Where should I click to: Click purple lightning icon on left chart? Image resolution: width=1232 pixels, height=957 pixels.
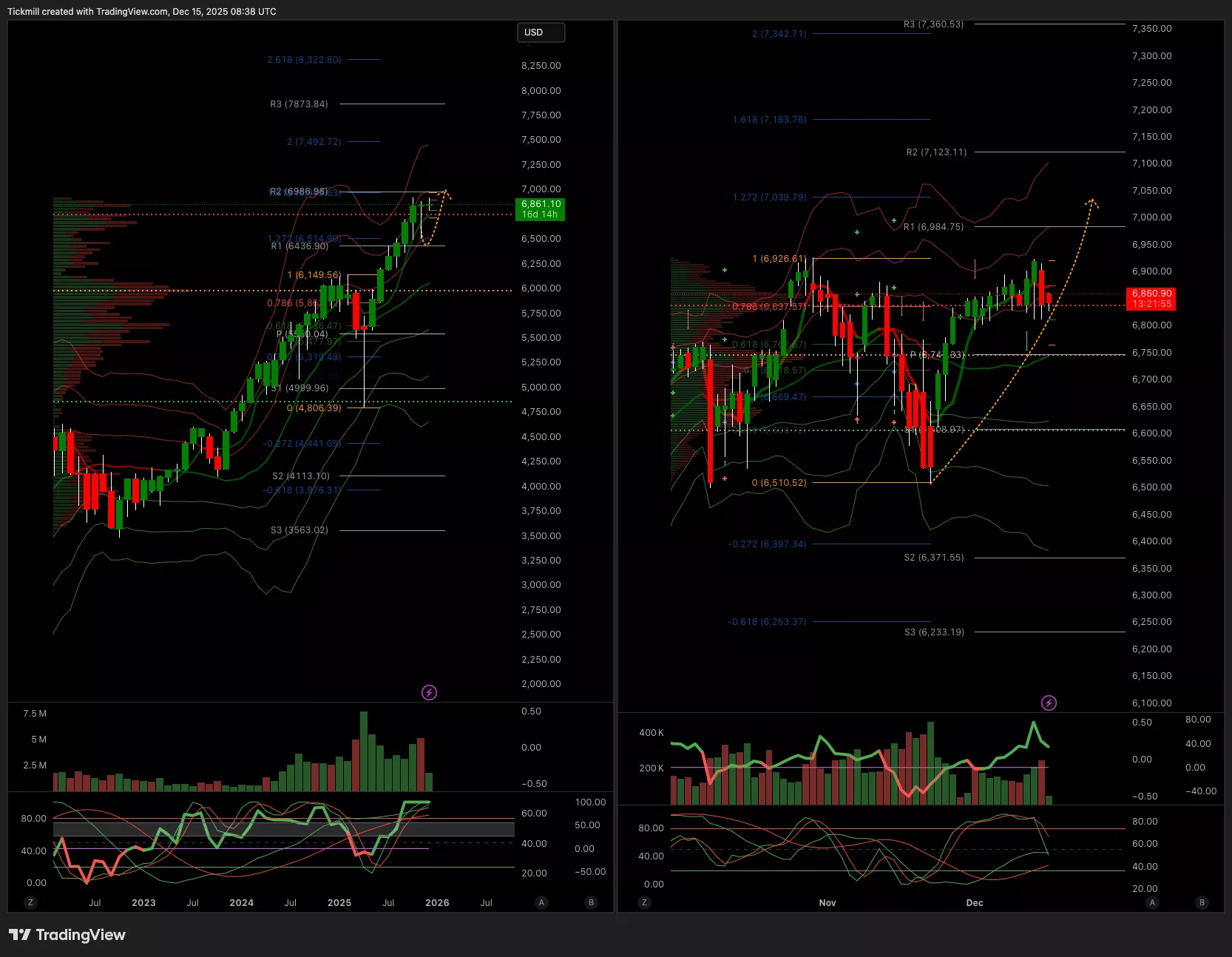pyautogui.click(x=429, y=692)
